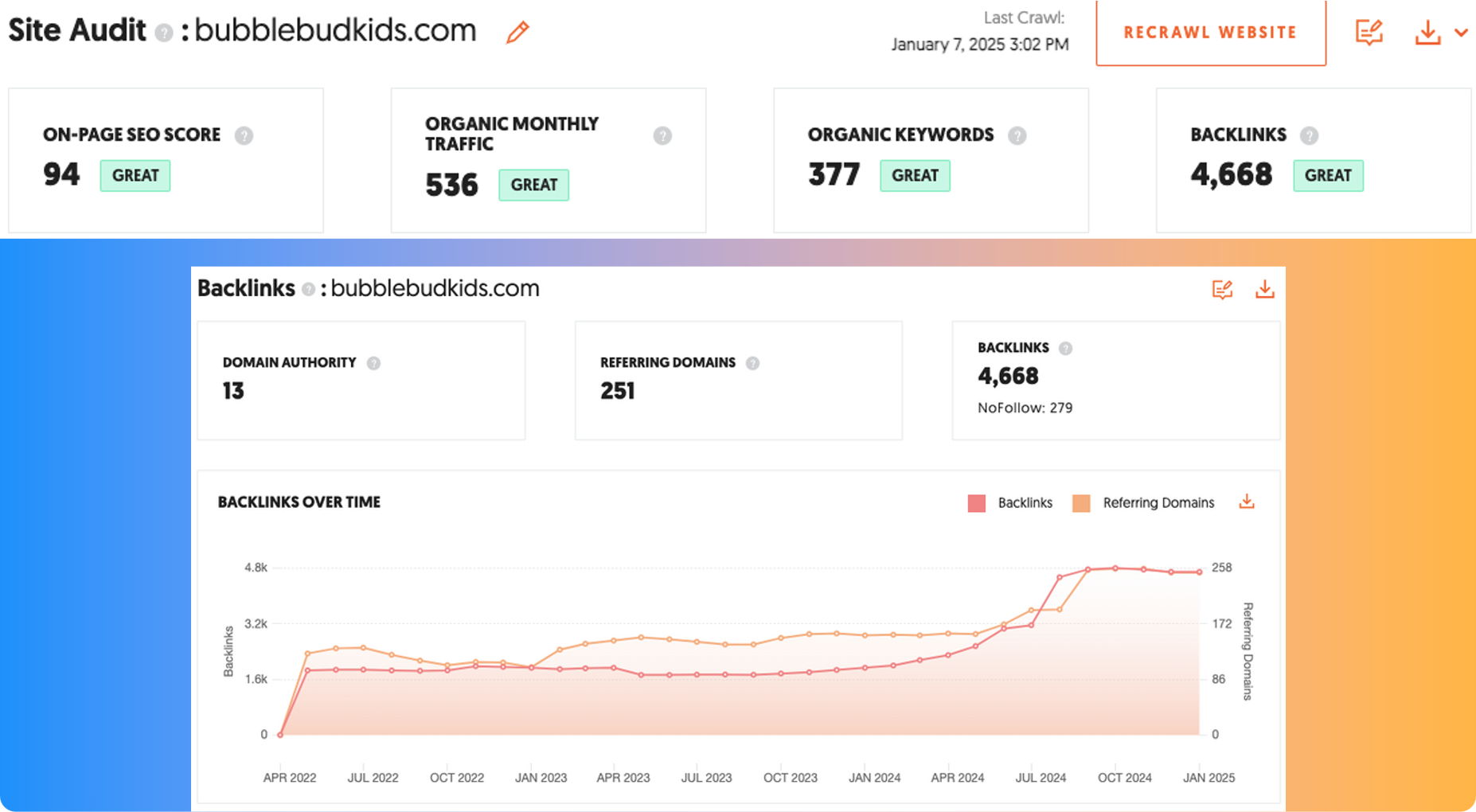Open the On-Page SEO Score help tooltip
Image resolution: width=1476 pixels, height=812 pixels.
coord(244,135)
